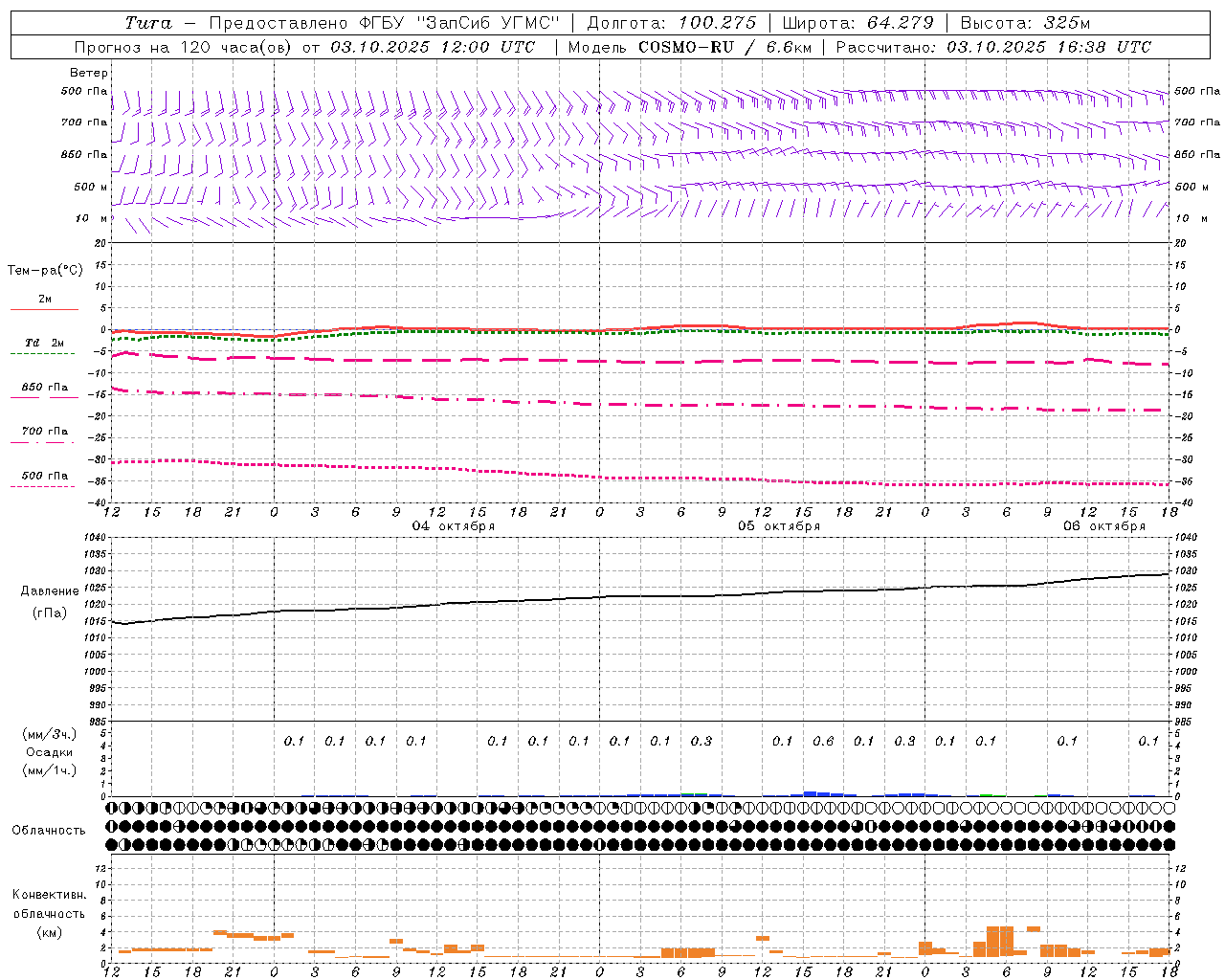Click the station name "Tura" in the header
This screenshot has width=1225, height=980.
click(x=148, y=23)
